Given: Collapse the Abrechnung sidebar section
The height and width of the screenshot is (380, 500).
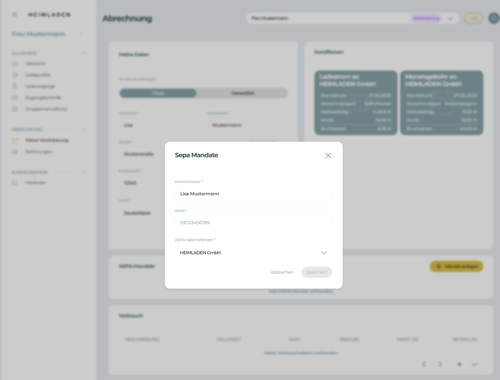Looking at the screenshot, I should 83,129.
